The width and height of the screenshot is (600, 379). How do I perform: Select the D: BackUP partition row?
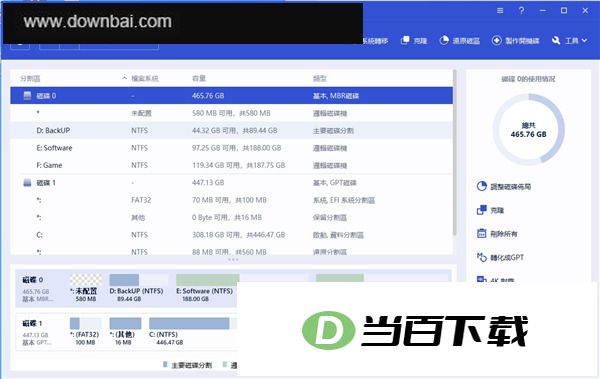click(232, 130)
